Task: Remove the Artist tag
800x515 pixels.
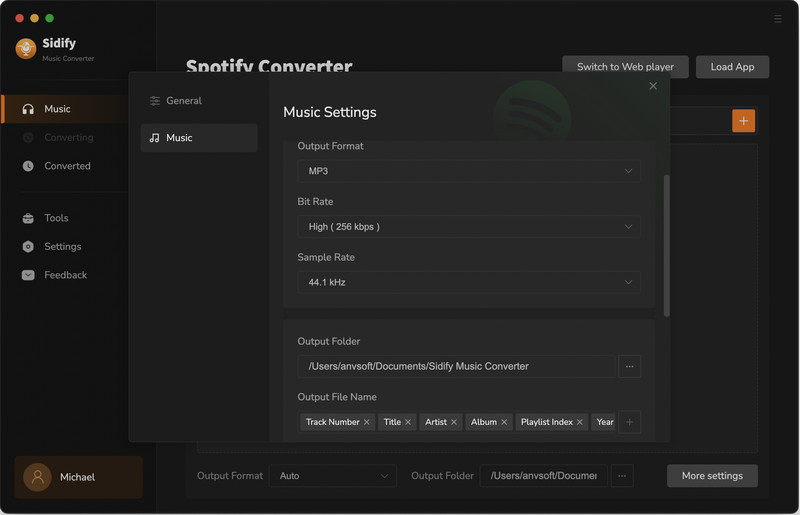Action: [454, 422]
